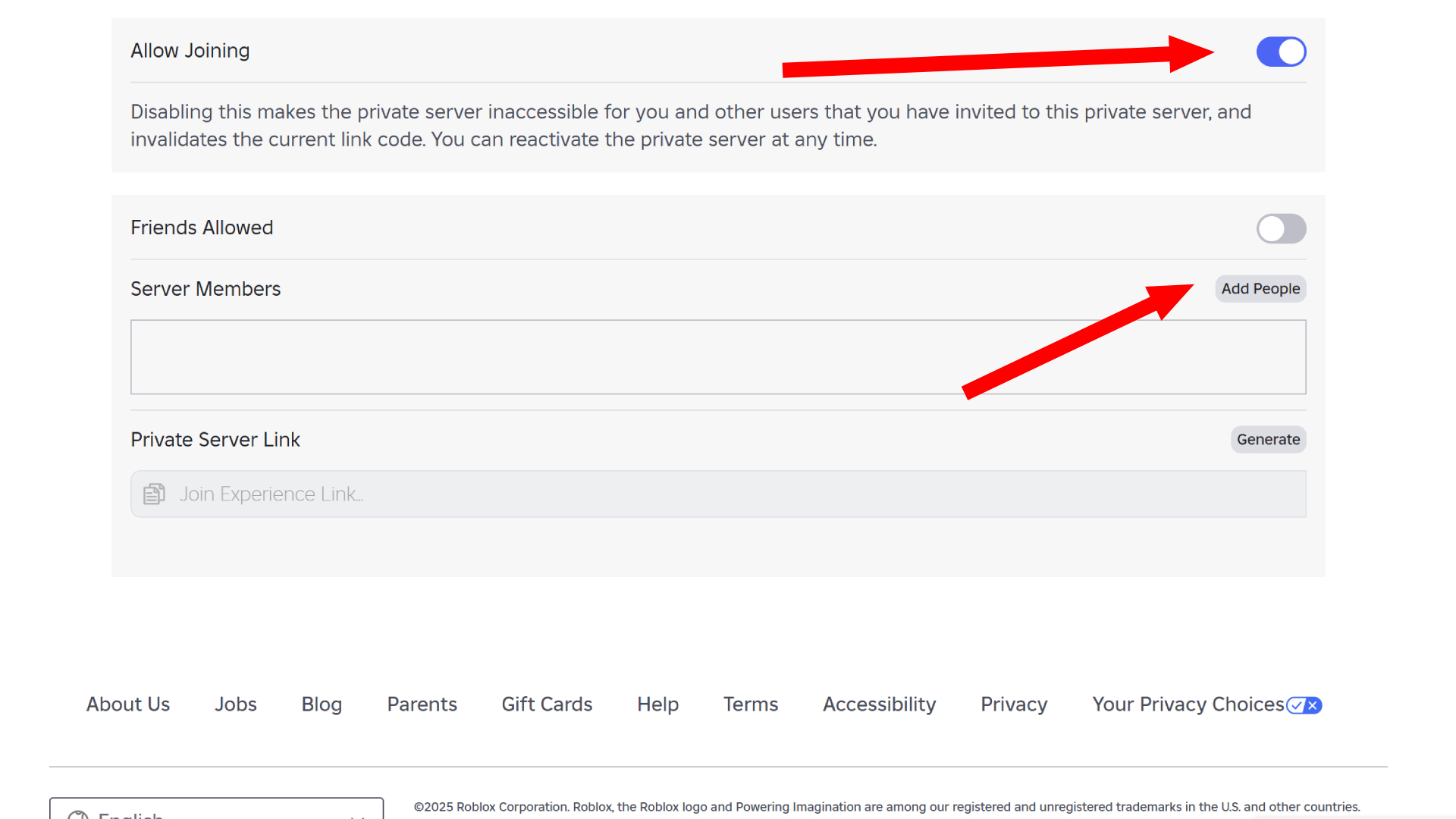Go to the Jobs footer link
Viewport: 1456px width, 819px height.
point(235,704)
